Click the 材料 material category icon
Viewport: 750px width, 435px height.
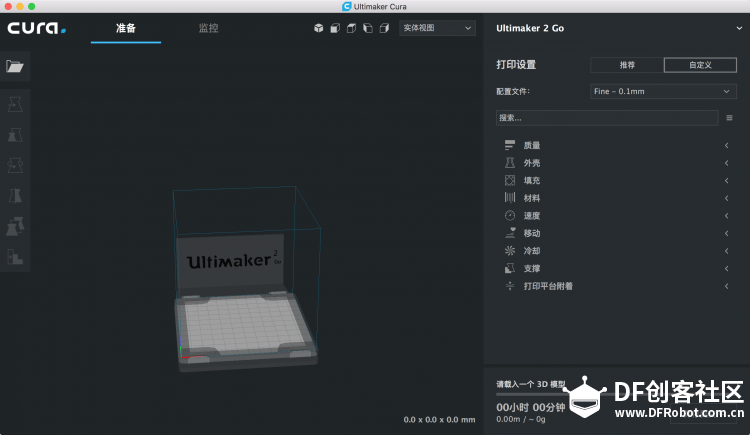point(510,198)
